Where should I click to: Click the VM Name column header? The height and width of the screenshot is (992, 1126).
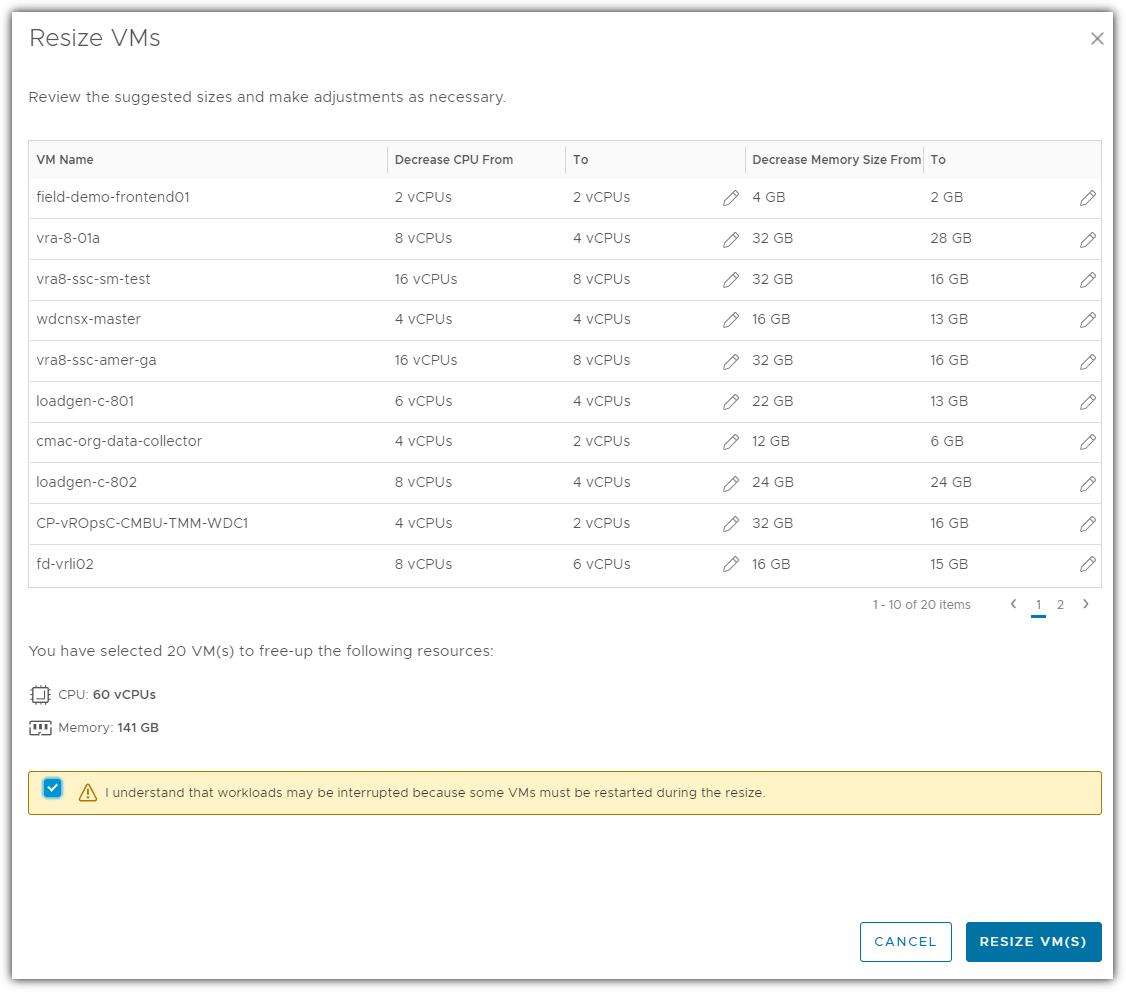(65, 160)
